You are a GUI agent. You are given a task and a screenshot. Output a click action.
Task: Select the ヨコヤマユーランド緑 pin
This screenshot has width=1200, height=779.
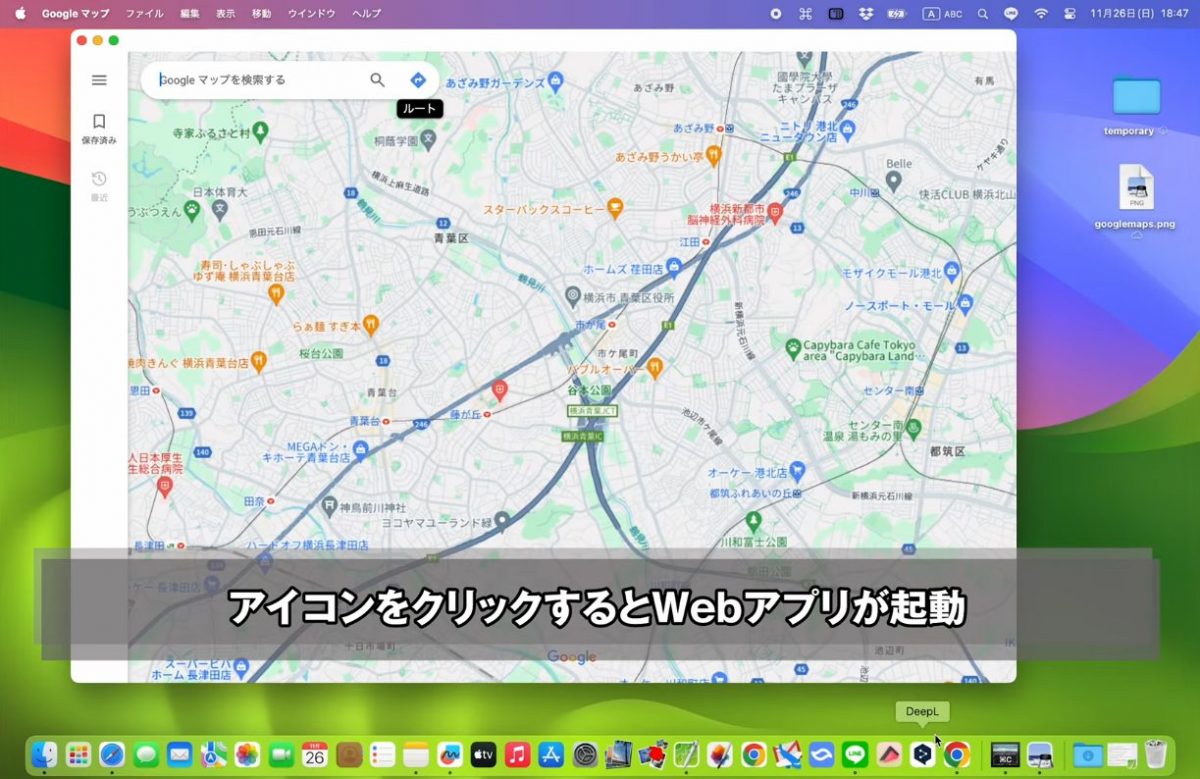click(x=503, y=520)
